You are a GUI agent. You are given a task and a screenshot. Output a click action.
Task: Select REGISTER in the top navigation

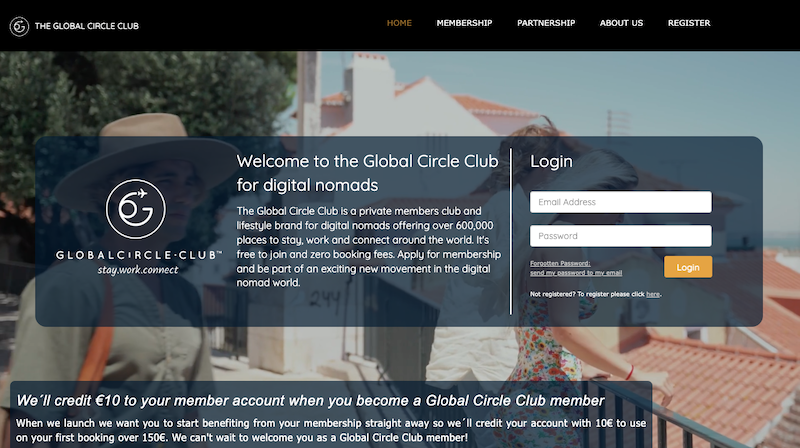pos(689,23)
